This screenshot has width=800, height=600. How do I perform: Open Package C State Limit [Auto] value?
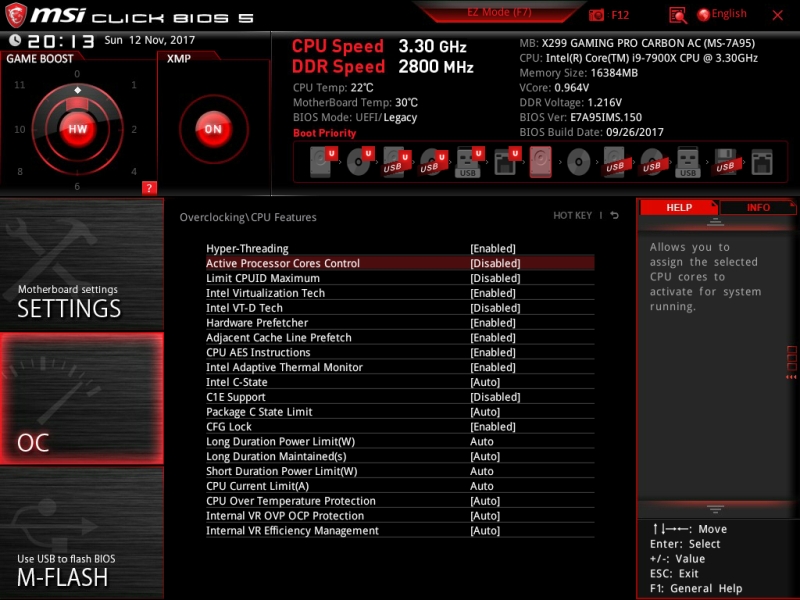[x=485, y=412]
